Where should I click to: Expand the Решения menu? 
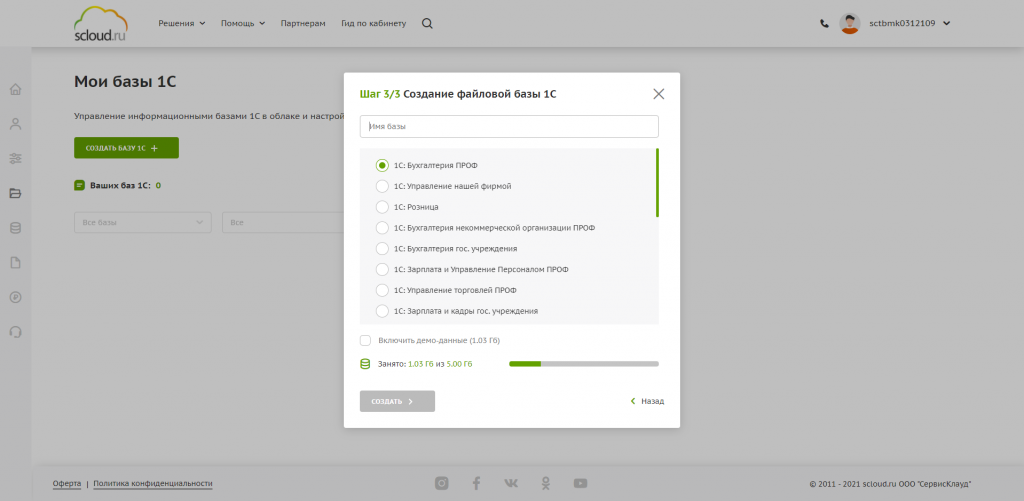[x=182, y=24]
